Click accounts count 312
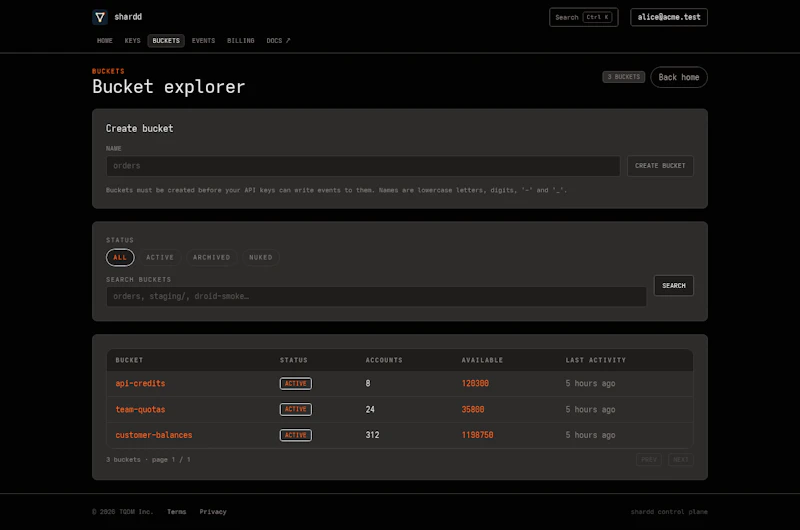 click(x=372, y=435)
